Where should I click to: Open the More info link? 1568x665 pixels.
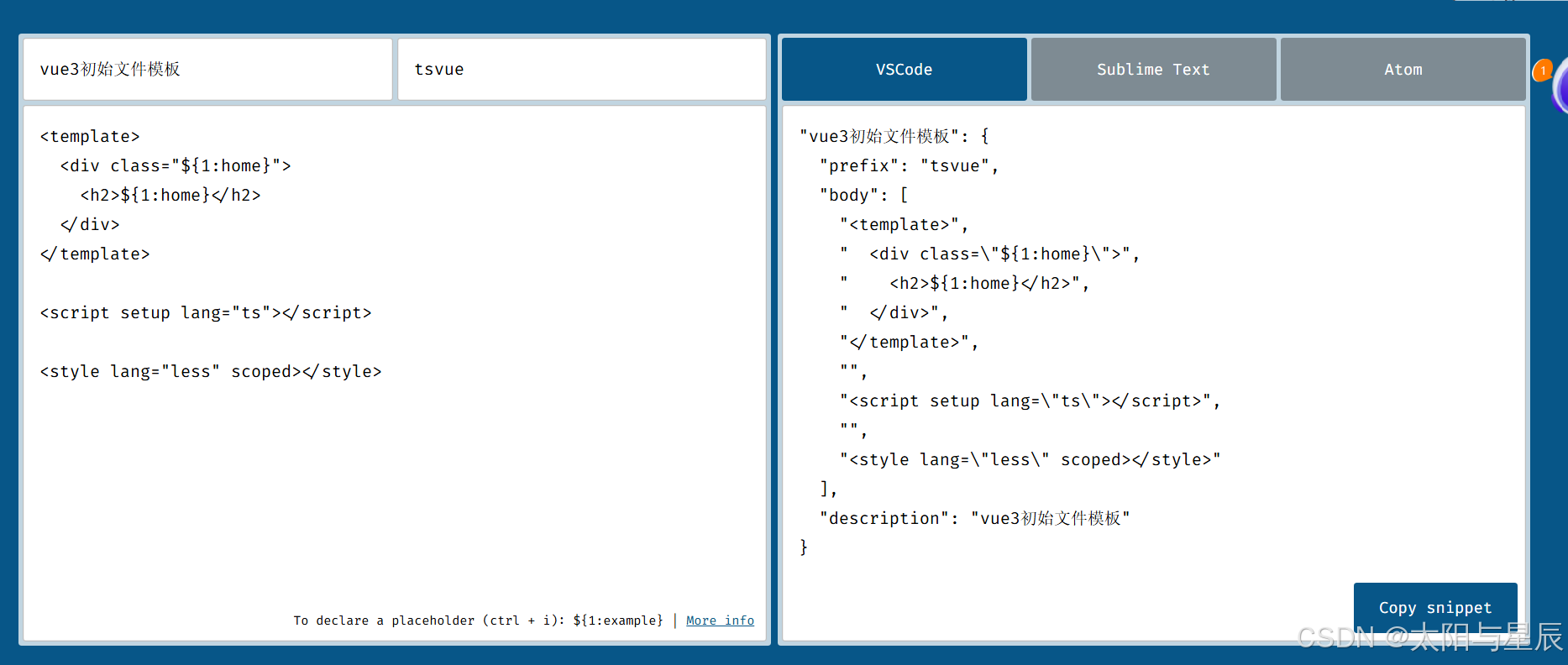720,620
